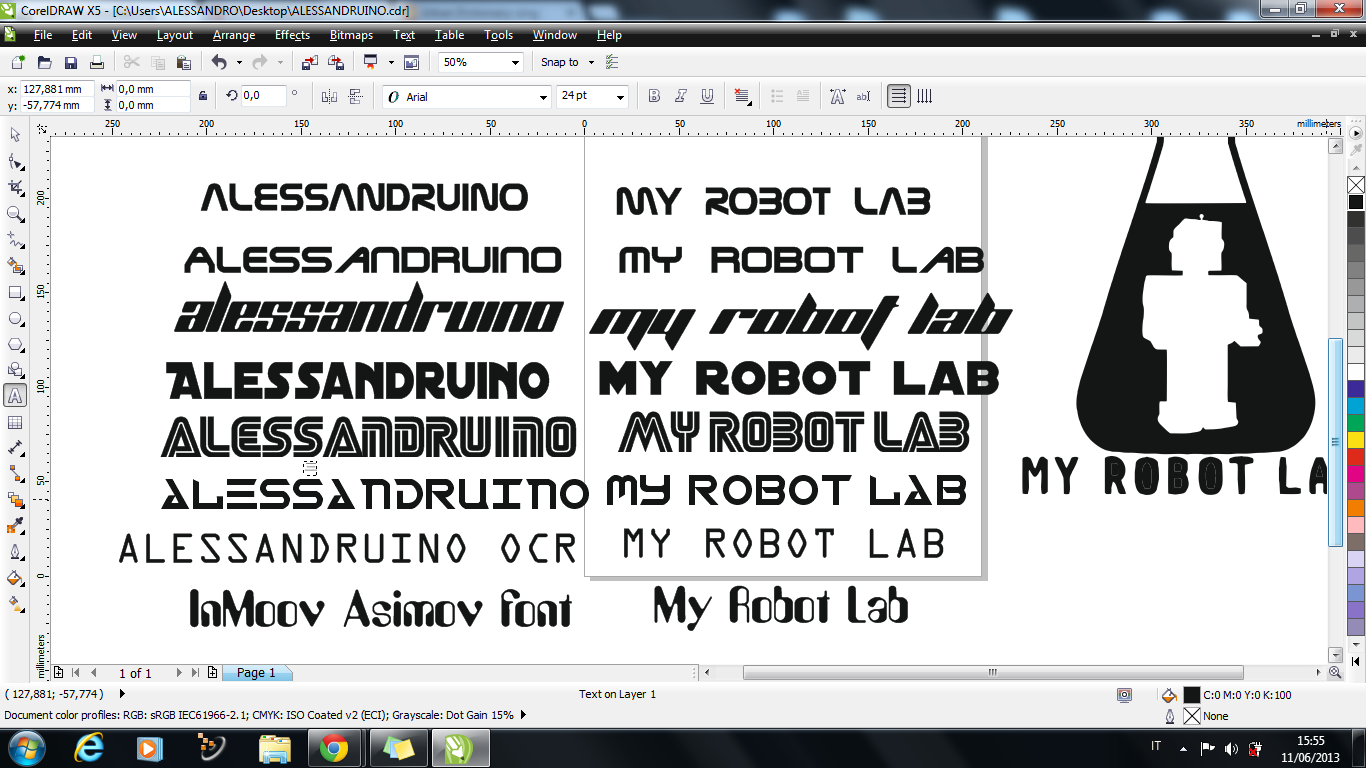Select the Table tool in toolbox

(x=15, y=422)
